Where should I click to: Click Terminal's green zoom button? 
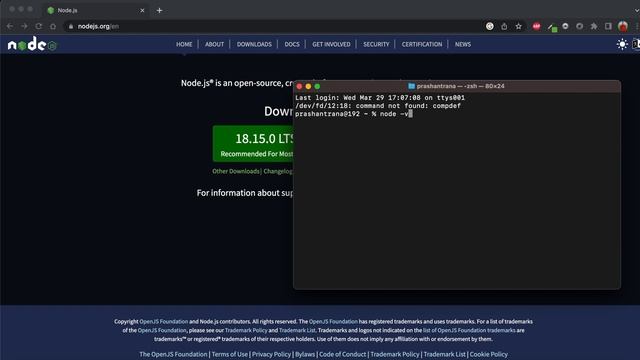click(317, 86)
